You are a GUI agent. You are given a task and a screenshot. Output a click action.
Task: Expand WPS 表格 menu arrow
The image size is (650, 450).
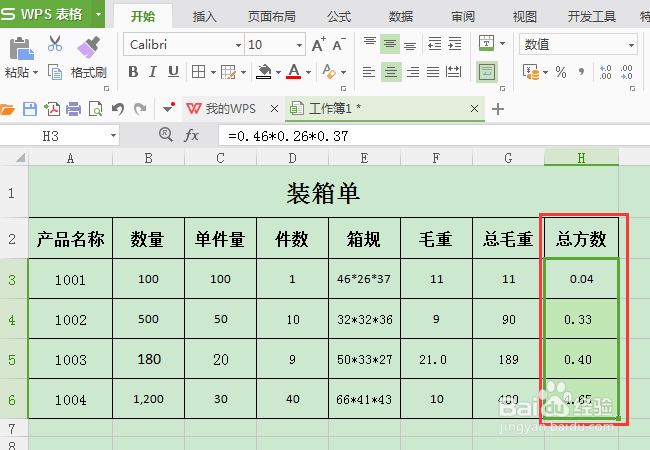(x=99, y=14)
